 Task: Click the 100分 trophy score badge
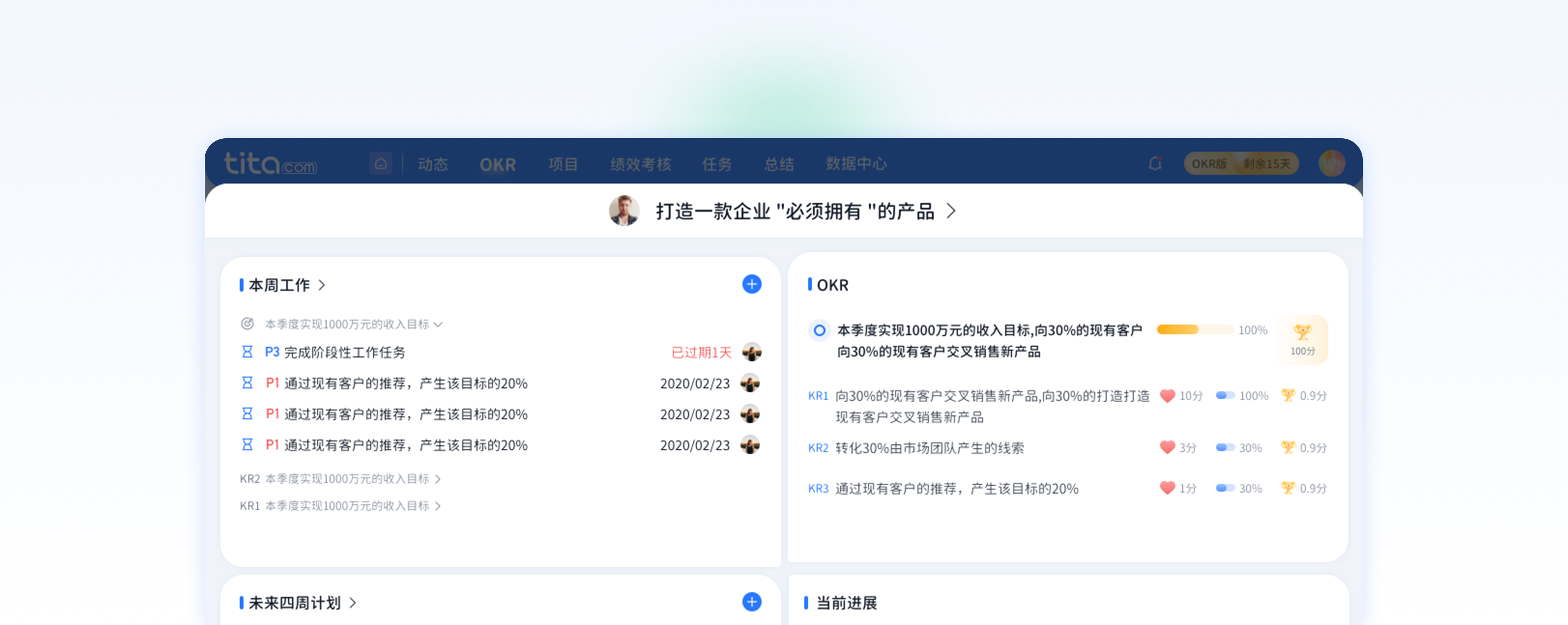tap(1303, 340)
